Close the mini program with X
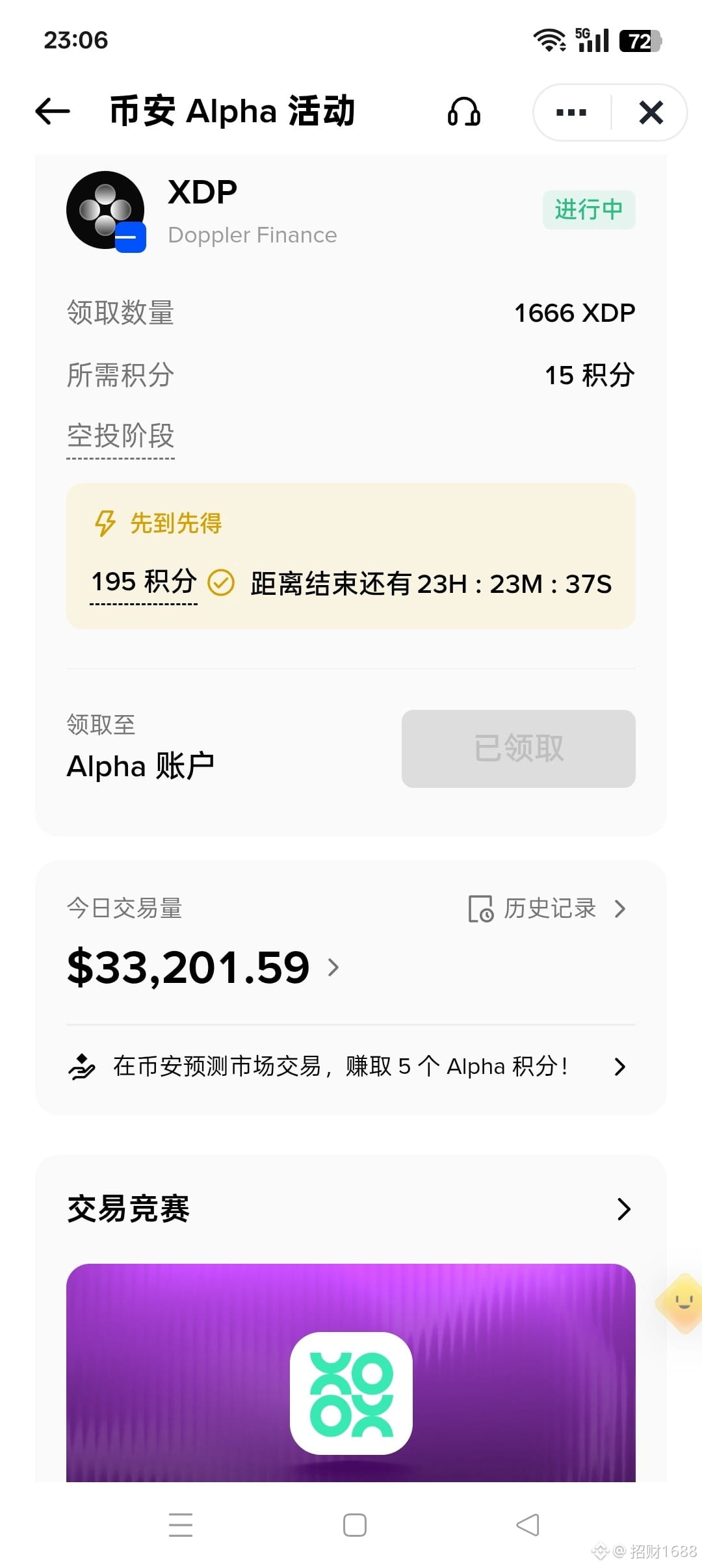Screen dimensions: 702x1568 click(651, 112)
